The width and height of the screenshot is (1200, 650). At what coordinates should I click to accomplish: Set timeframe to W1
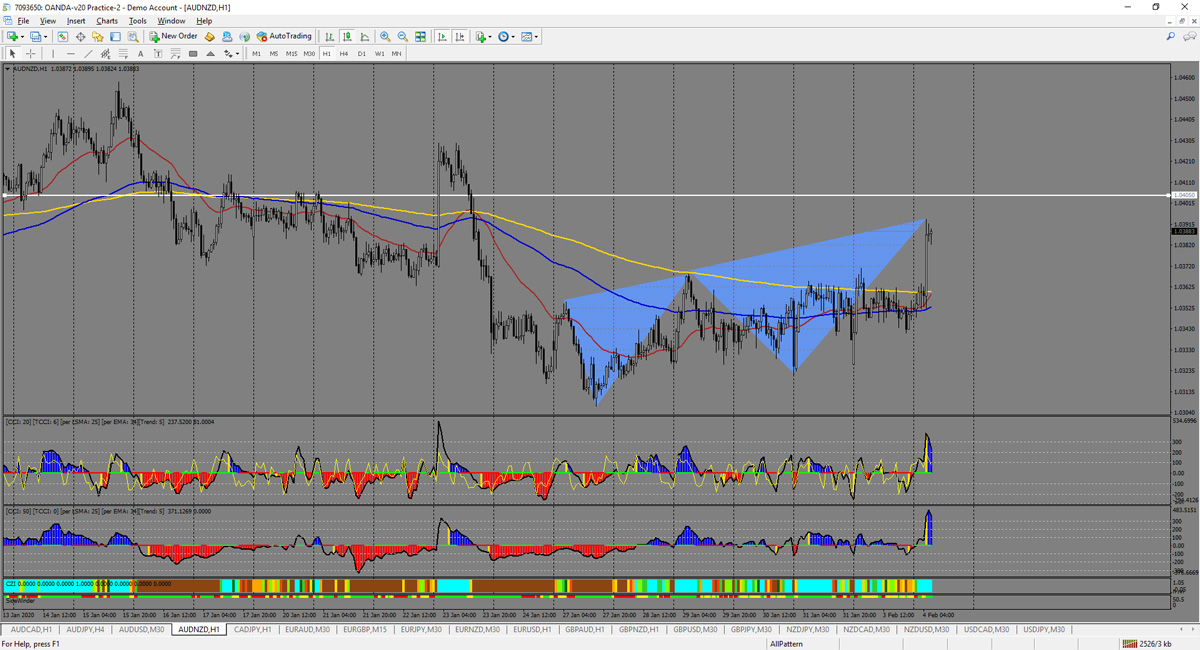[380, 53]
